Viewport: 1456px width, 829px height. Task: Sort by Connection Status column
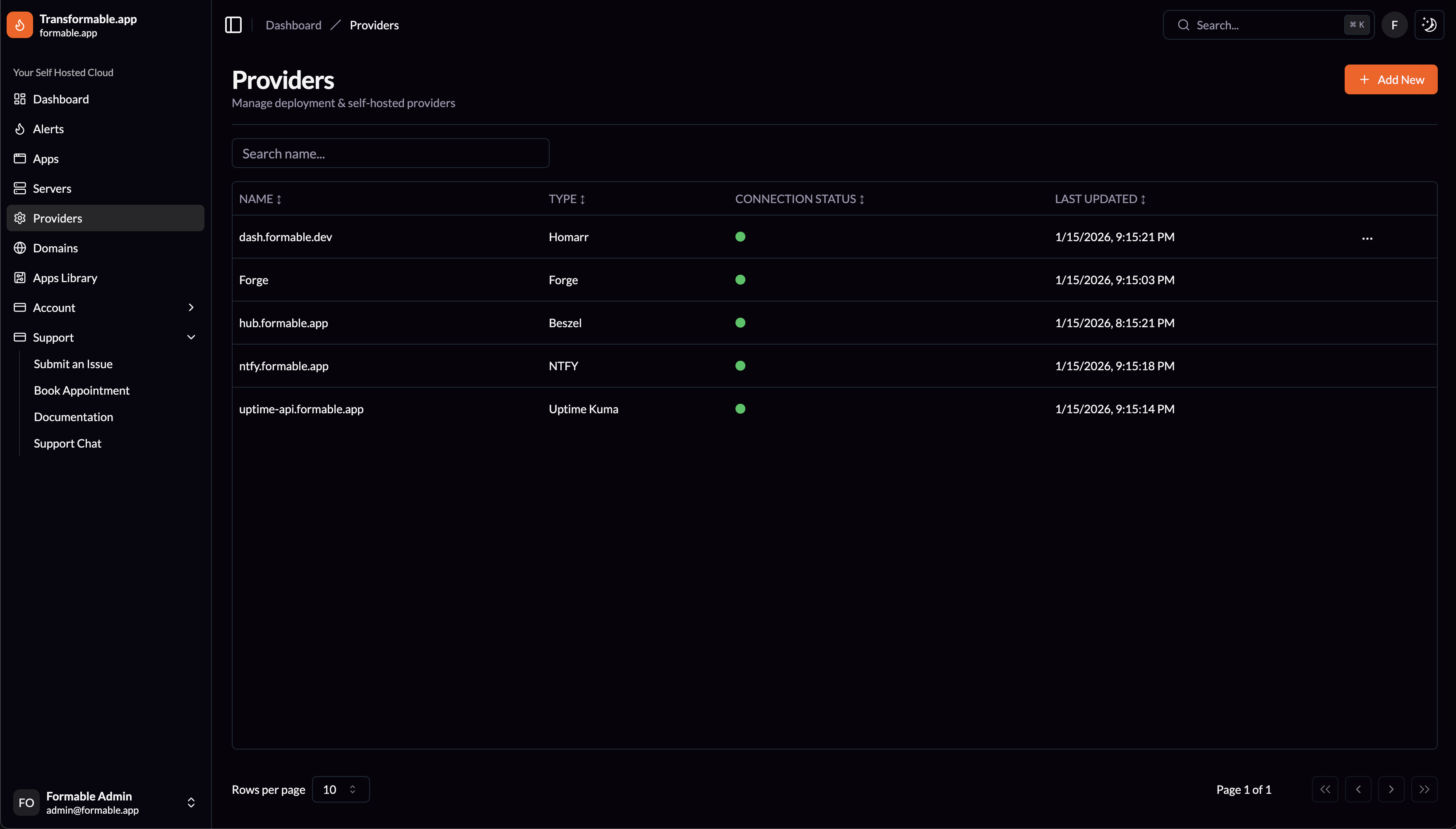[x=800, y=199]
